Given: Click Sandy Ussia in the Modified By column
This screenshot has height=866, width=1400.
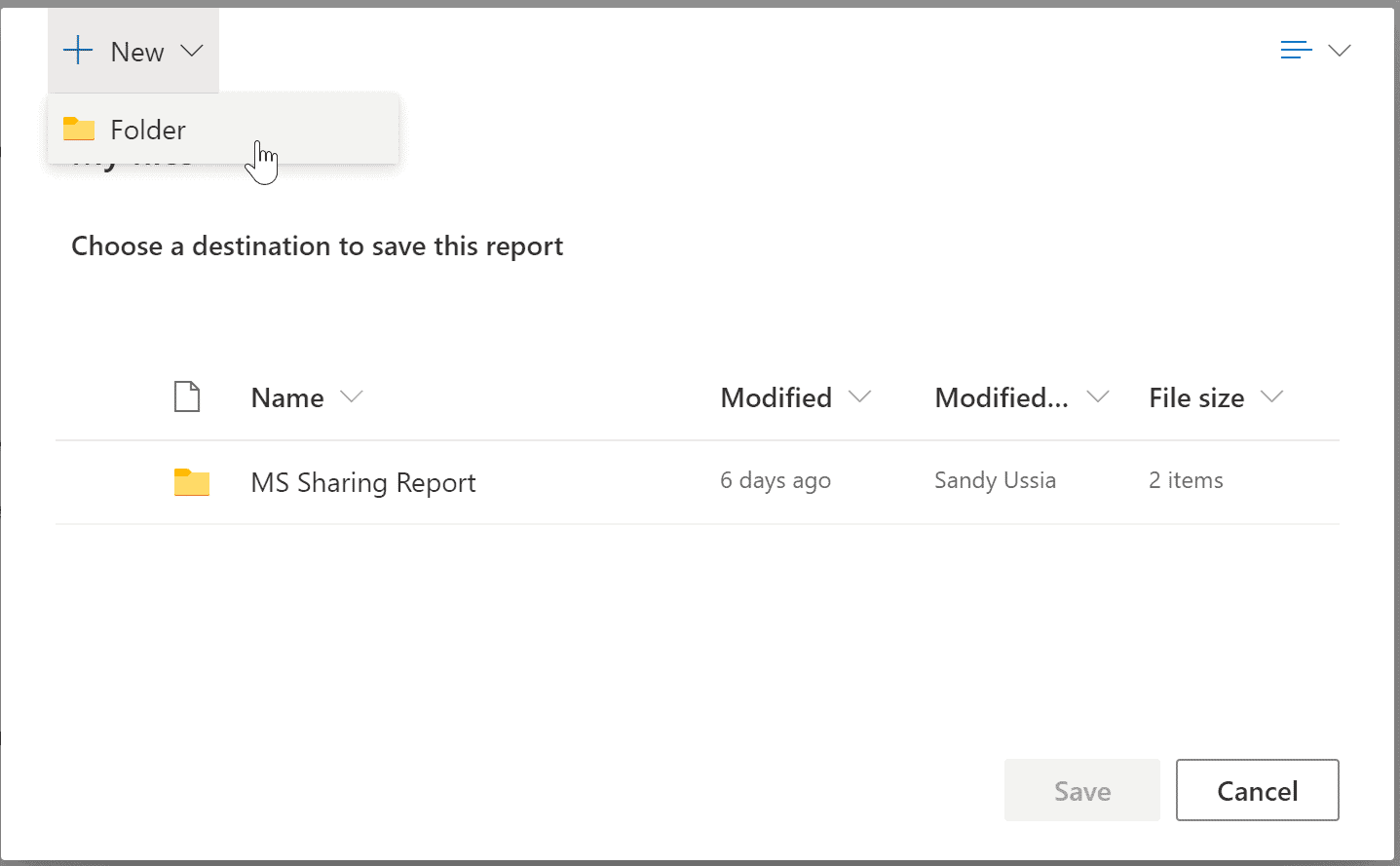Looking at the screenshot, I should click(x=995, y=480).
